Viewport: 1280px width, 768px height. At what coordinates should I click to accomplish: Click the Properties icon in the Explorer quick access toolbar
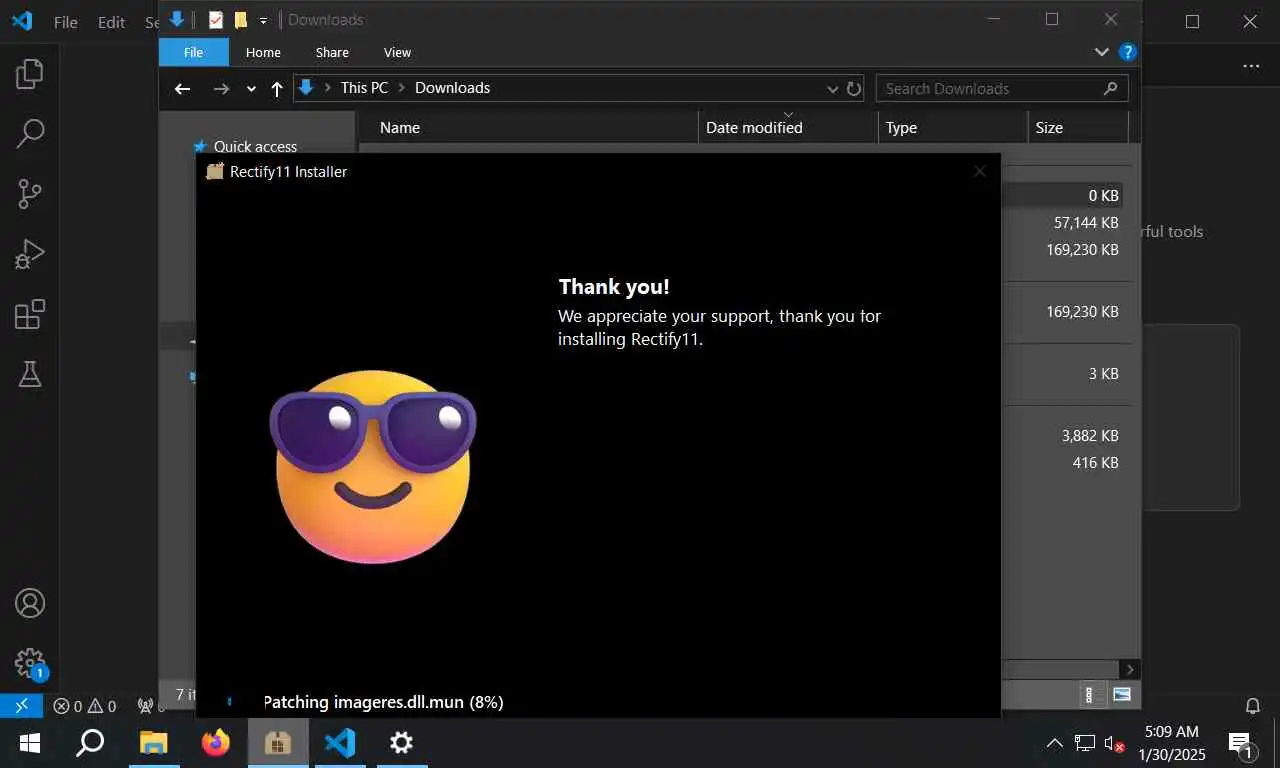tap(215, 19)
